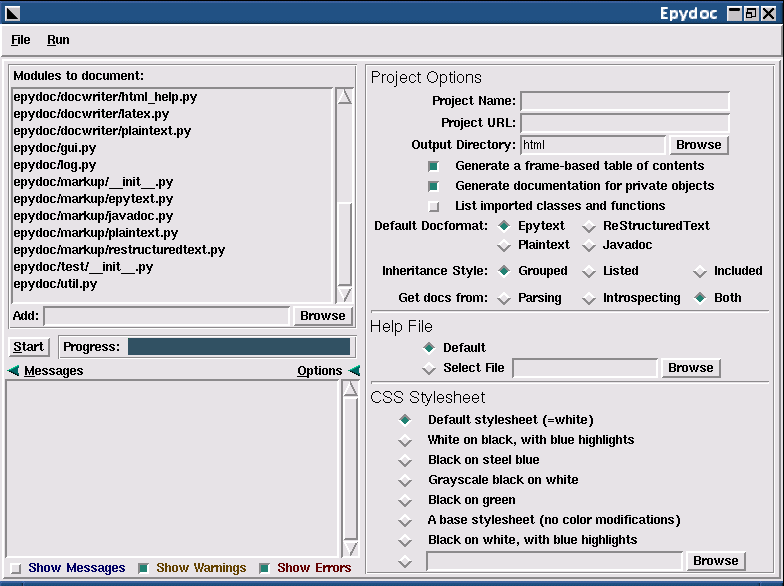784x586 pixels.
Task: Click scroll-down arrow of modules list
Action: coord(345,294)
